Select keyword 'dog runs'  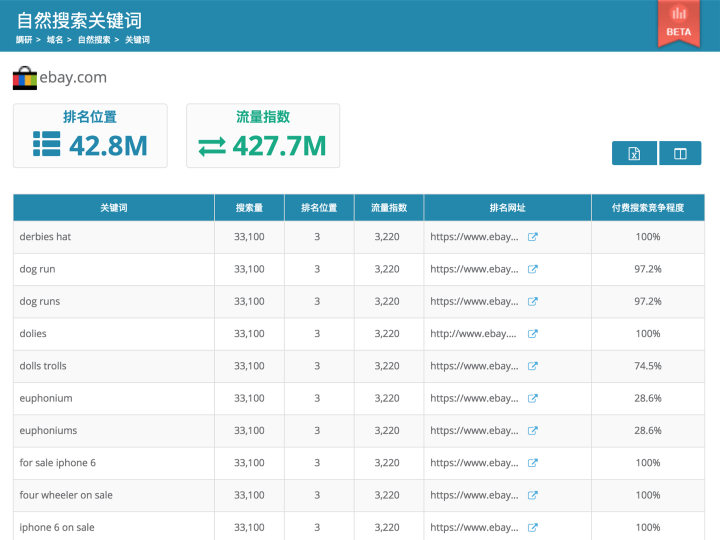39,302
